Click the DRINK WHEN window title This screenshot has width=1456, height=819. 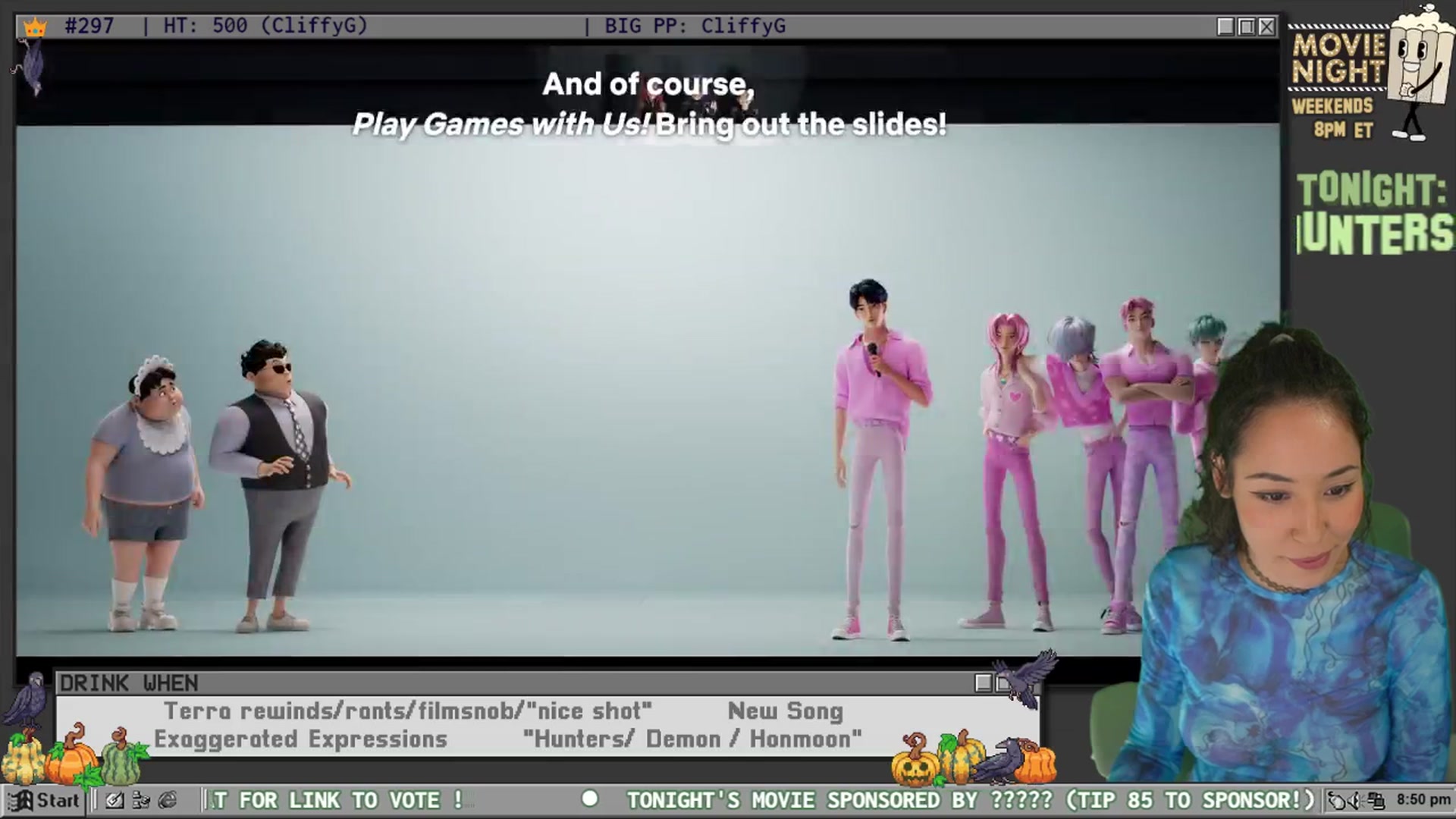coord(129,683)
